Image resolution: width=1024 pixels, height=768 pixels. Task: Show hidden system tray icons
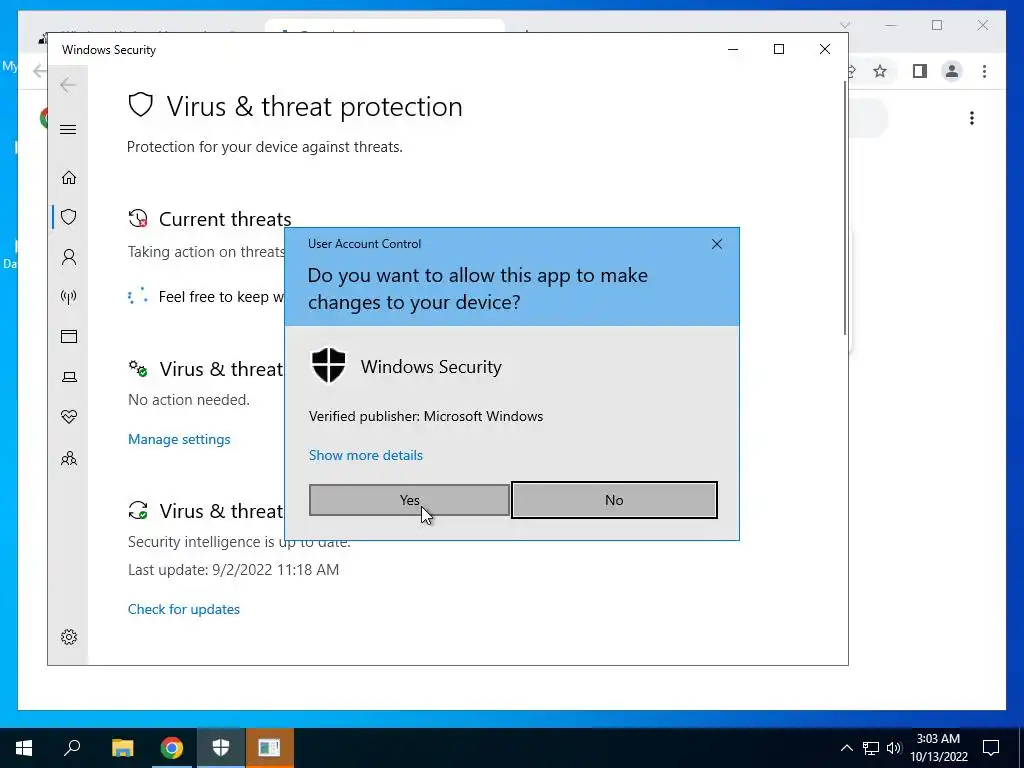(846, 748)
